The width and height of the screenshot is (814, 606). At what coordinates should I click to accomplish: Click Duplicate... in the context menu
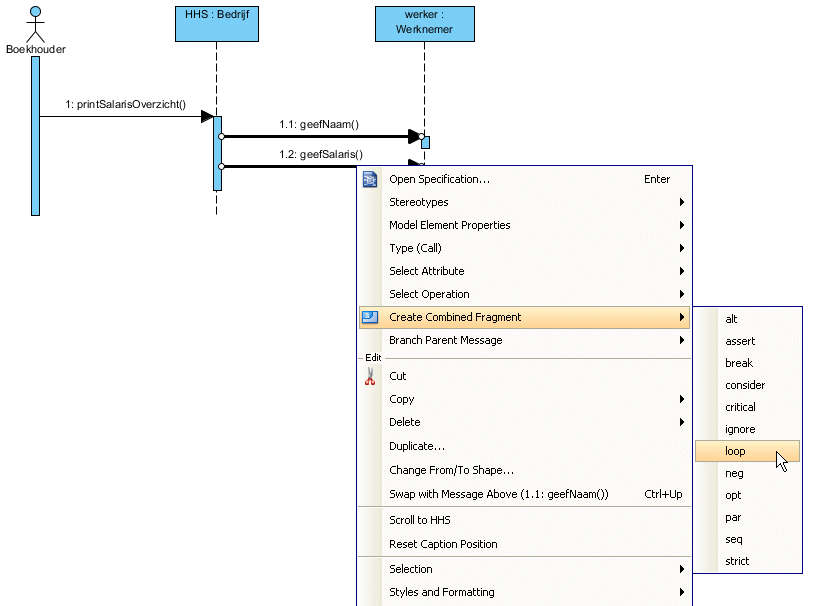tap(417, 446)
